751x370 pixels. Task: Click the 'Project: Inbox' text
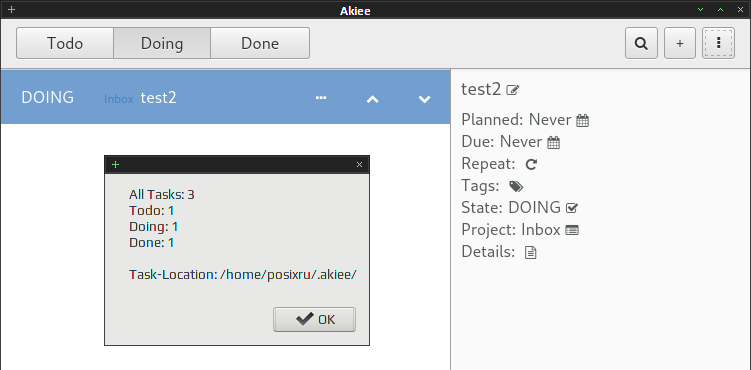(x=511, y=230)
